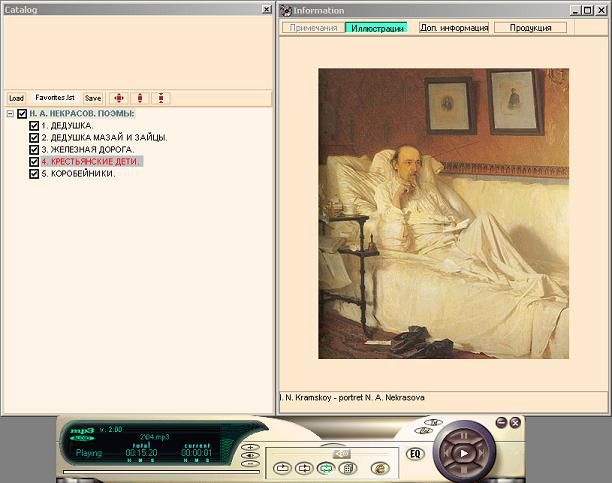Click the Internet Explorer icon in the player
This screenshot has width=612, height=483.
click(x=379, y=467)
